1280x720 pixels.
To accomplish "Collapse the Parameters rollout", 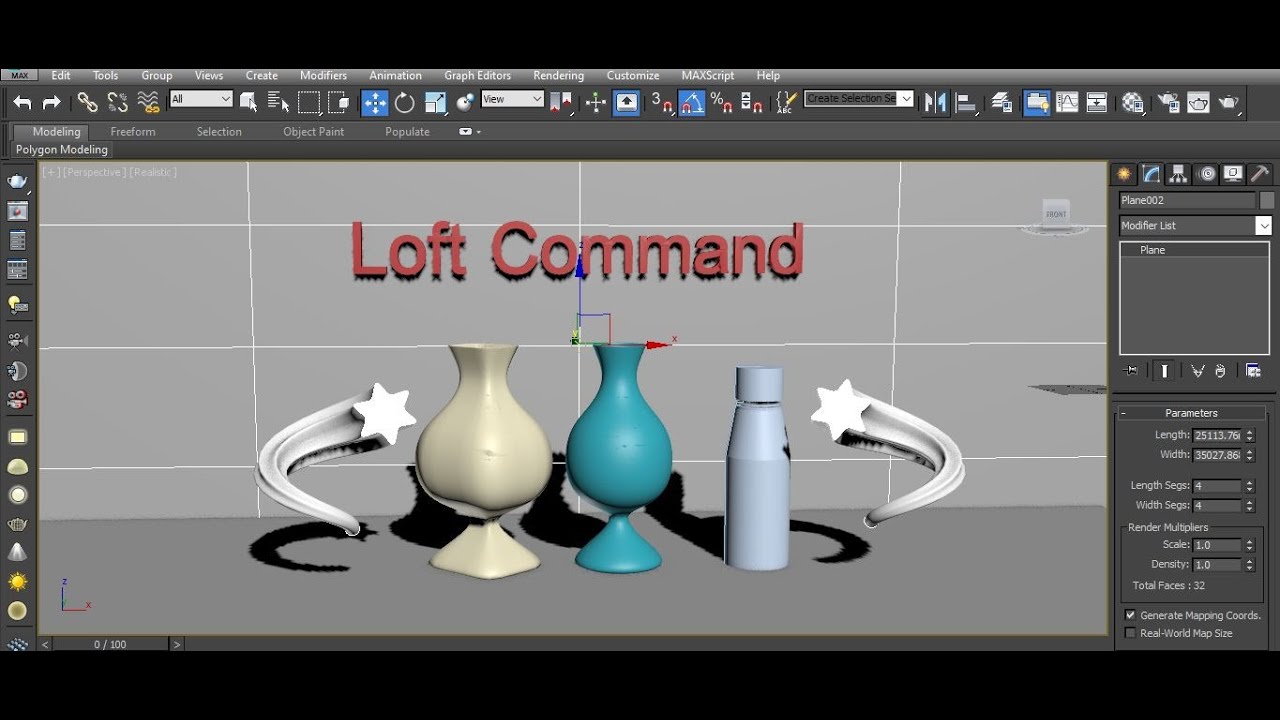I will [x=1191, y=413].
